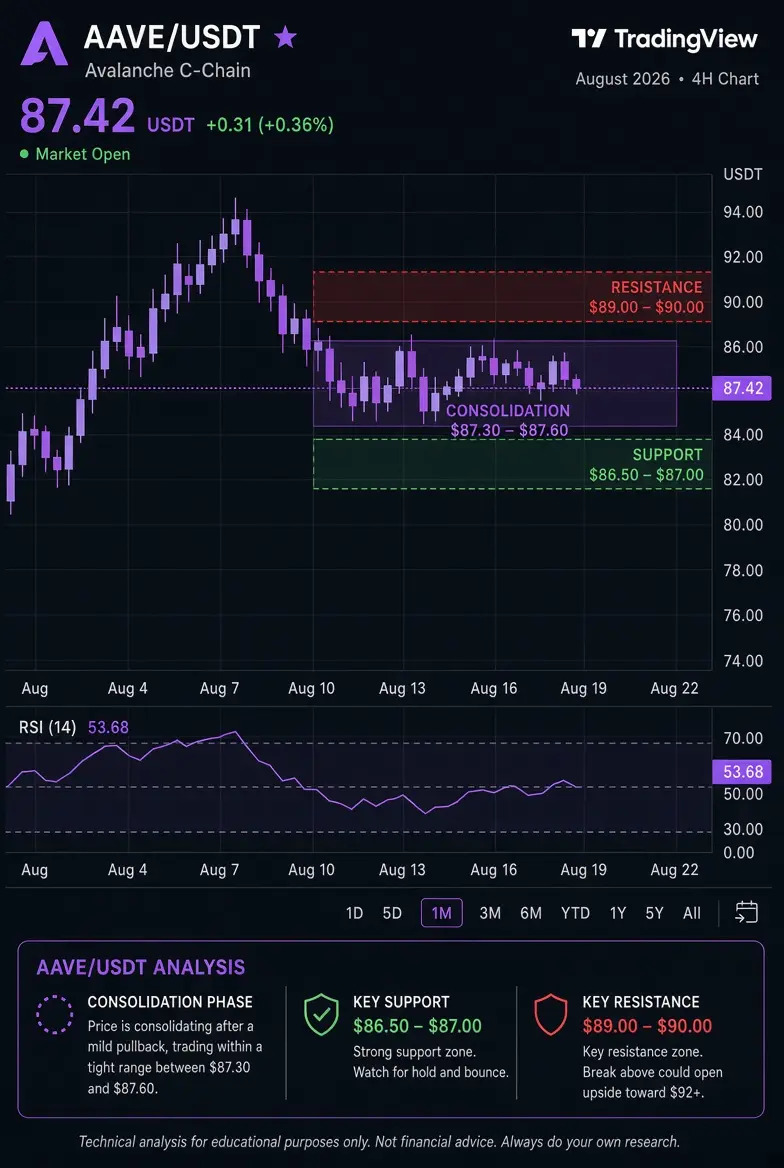This screenshot has width=784, height=1168.
Task: Click the 87.42 price label on price axis
Action: point(742,389)
